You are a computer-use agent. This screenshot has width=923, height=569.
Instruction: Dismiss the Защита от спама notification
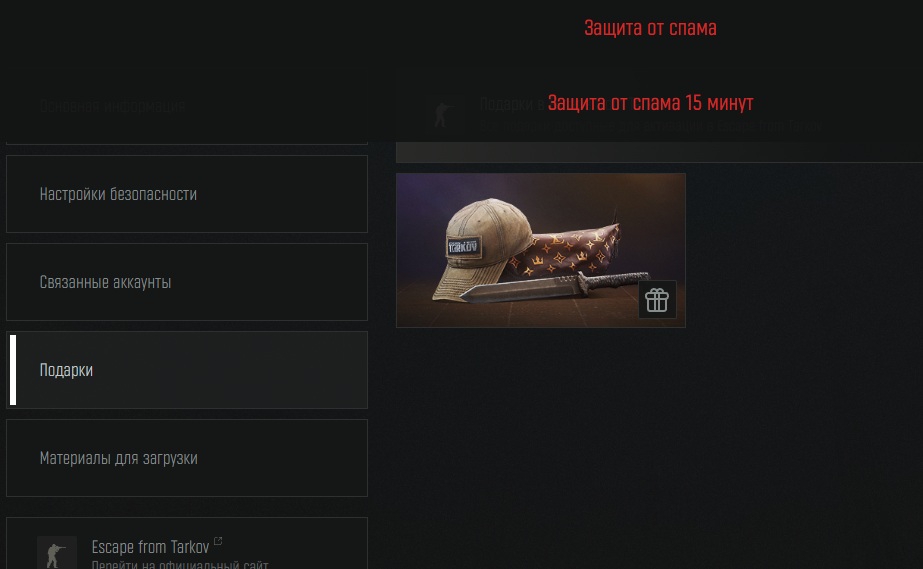(x=650, y=28)
